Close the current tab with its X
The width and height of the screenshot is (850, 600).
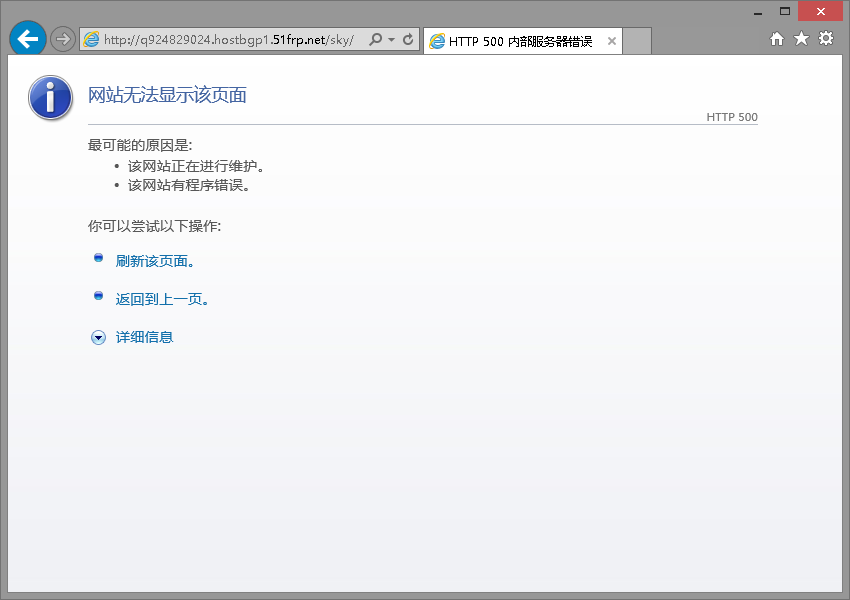click(x=611, y=41)
